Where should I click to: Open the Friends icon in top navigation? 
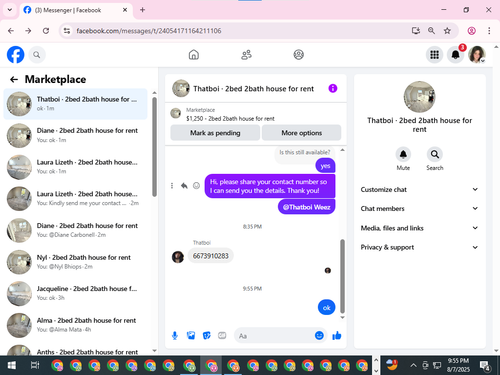246,55
